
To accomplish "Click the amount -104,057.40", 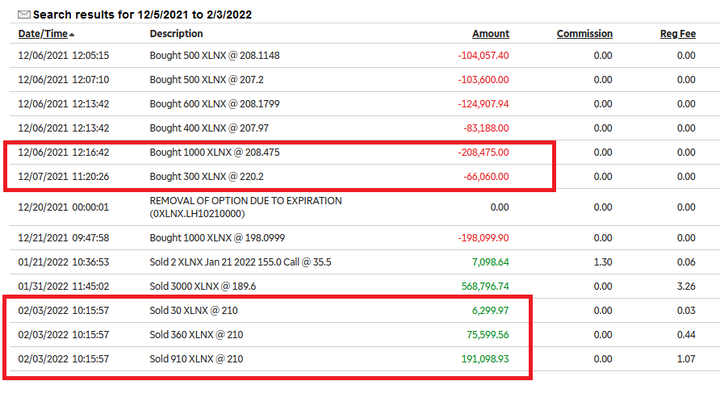I will pyautogui.click(x=483, y=56).
